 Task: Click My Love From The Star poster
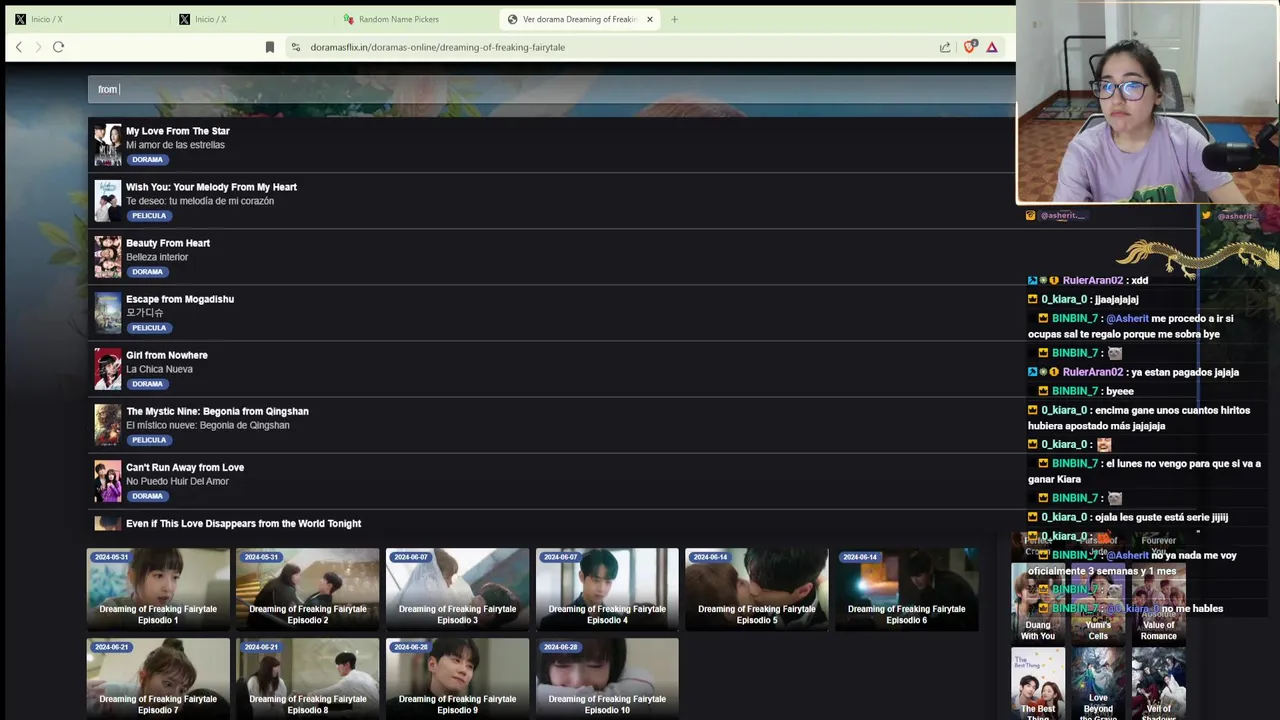(108, 145)
